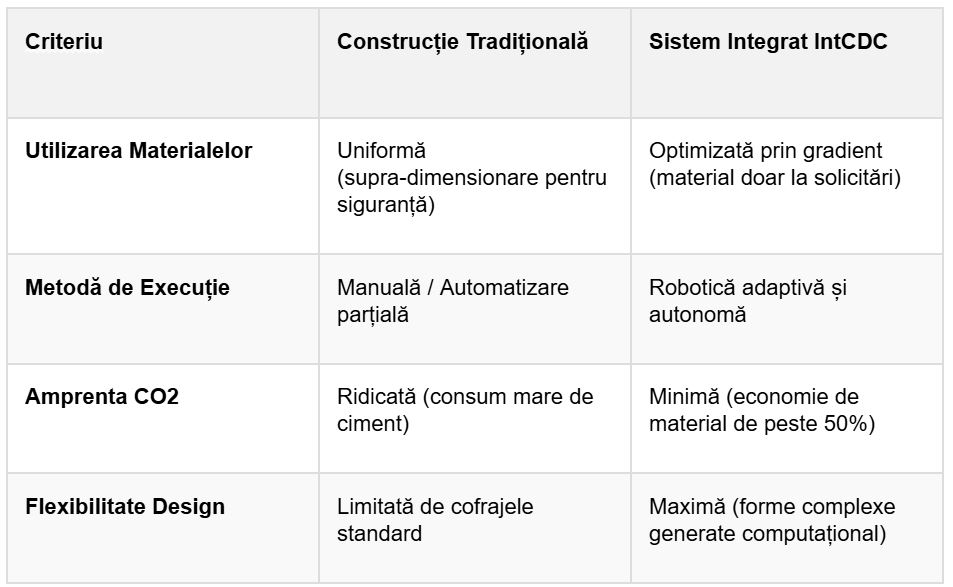Select the 'Limitată de cofrajele standard' cell
Screen dimensions: 953x587
tap(435, 520)
